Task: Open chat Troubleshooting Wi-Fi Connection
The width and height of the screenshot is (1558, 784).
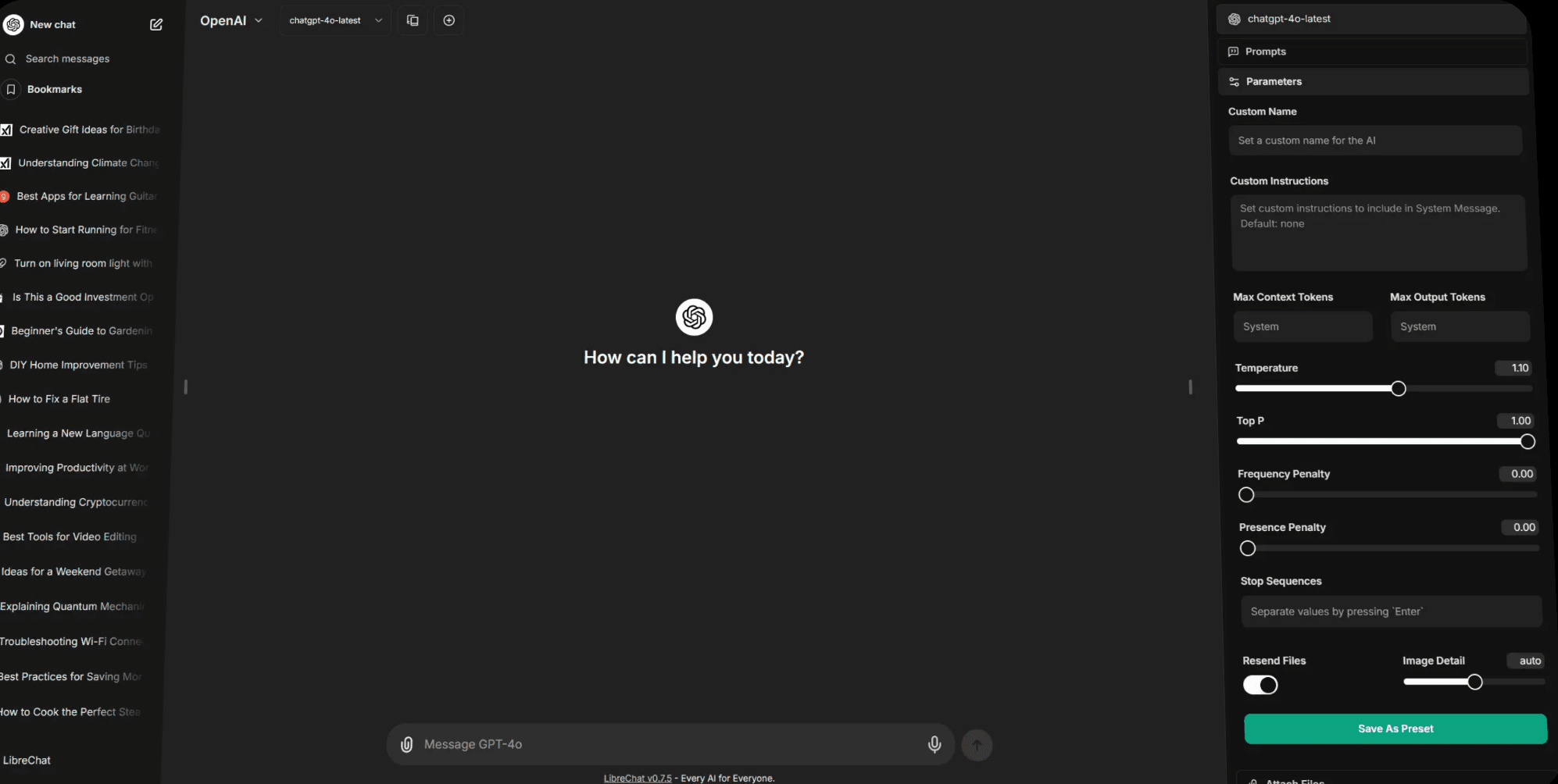Action: [70, 642]
